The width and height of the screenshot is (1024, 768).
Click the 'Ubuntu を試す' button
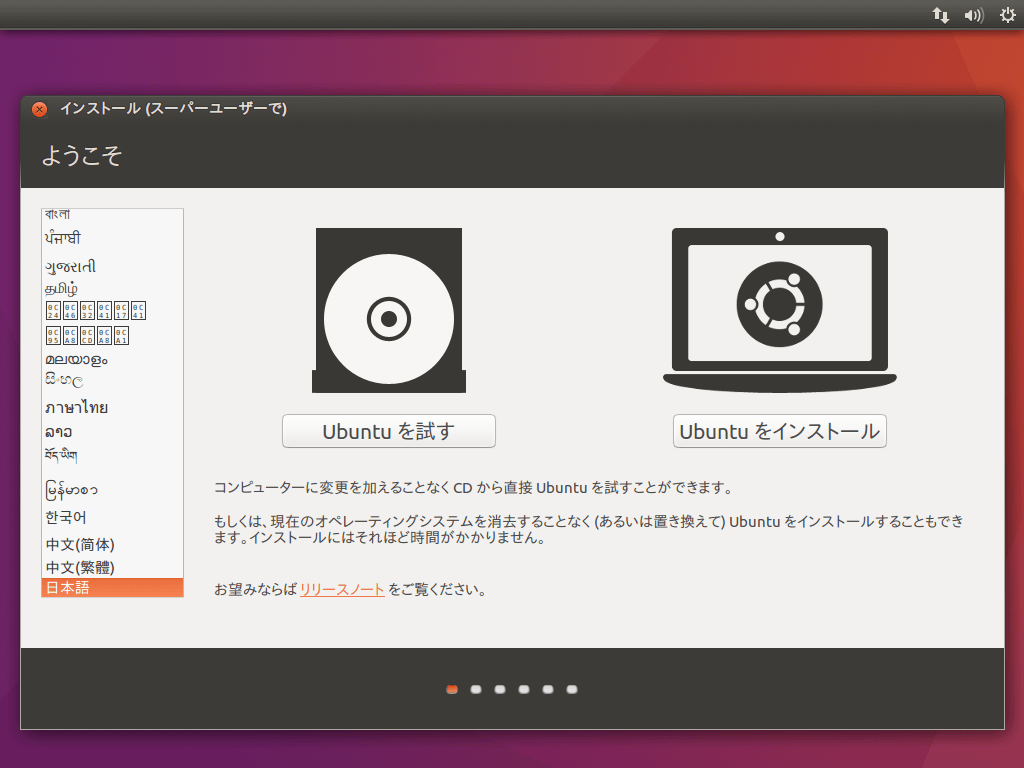coord(388,431)
